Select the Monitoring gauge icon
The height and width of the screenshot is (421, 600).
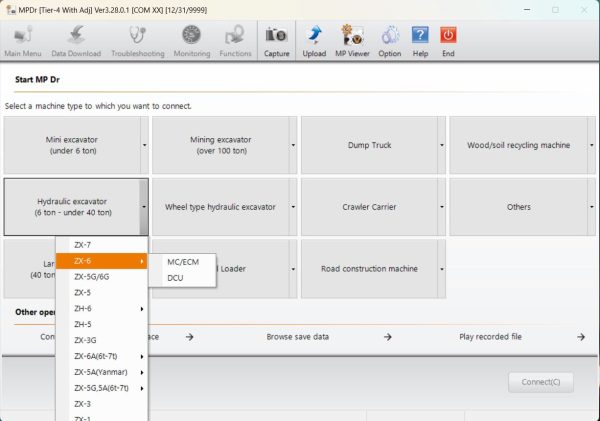[192, 41]
